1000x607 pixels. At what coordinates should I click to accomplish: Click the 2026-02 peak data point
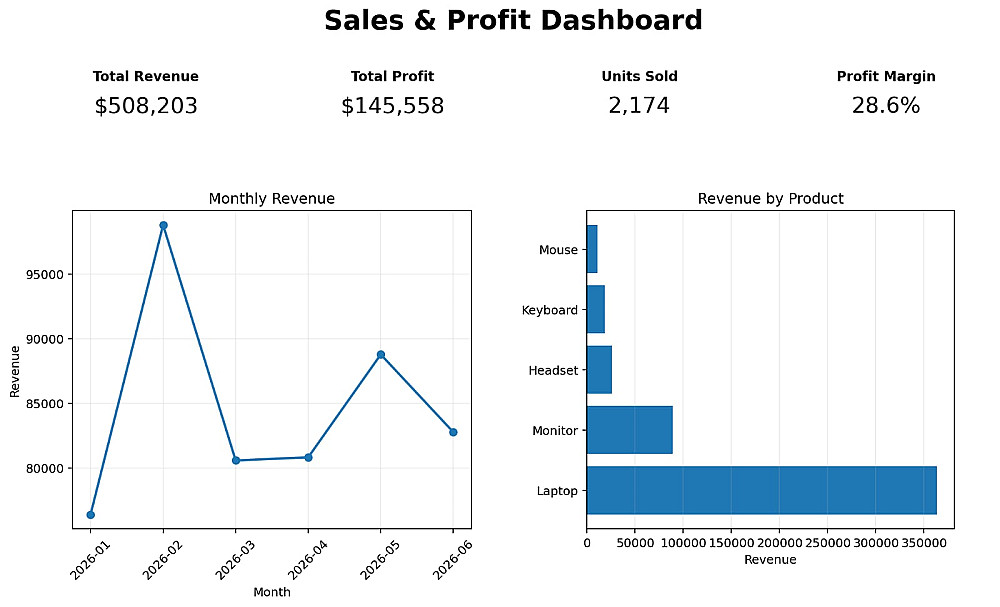click(163, 225)
